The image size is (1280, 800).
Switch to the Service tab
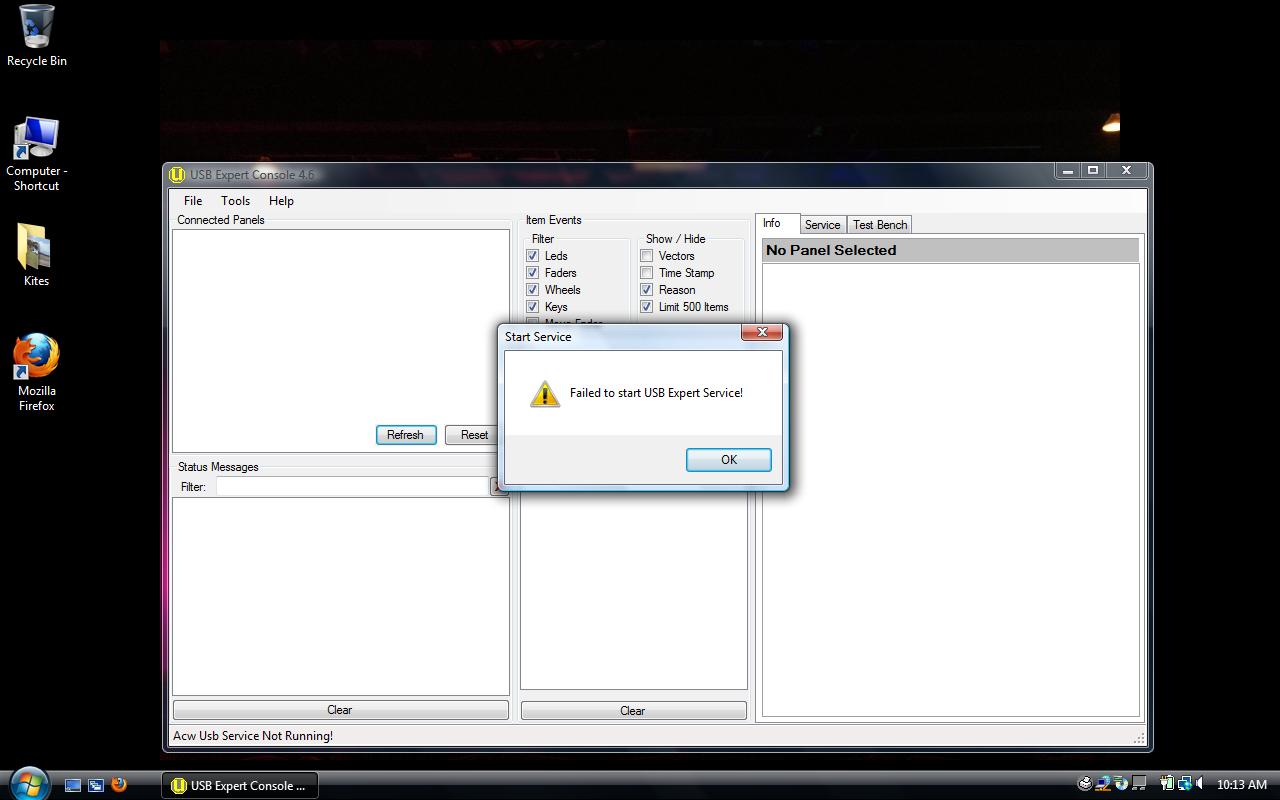[x=822, y=225]
